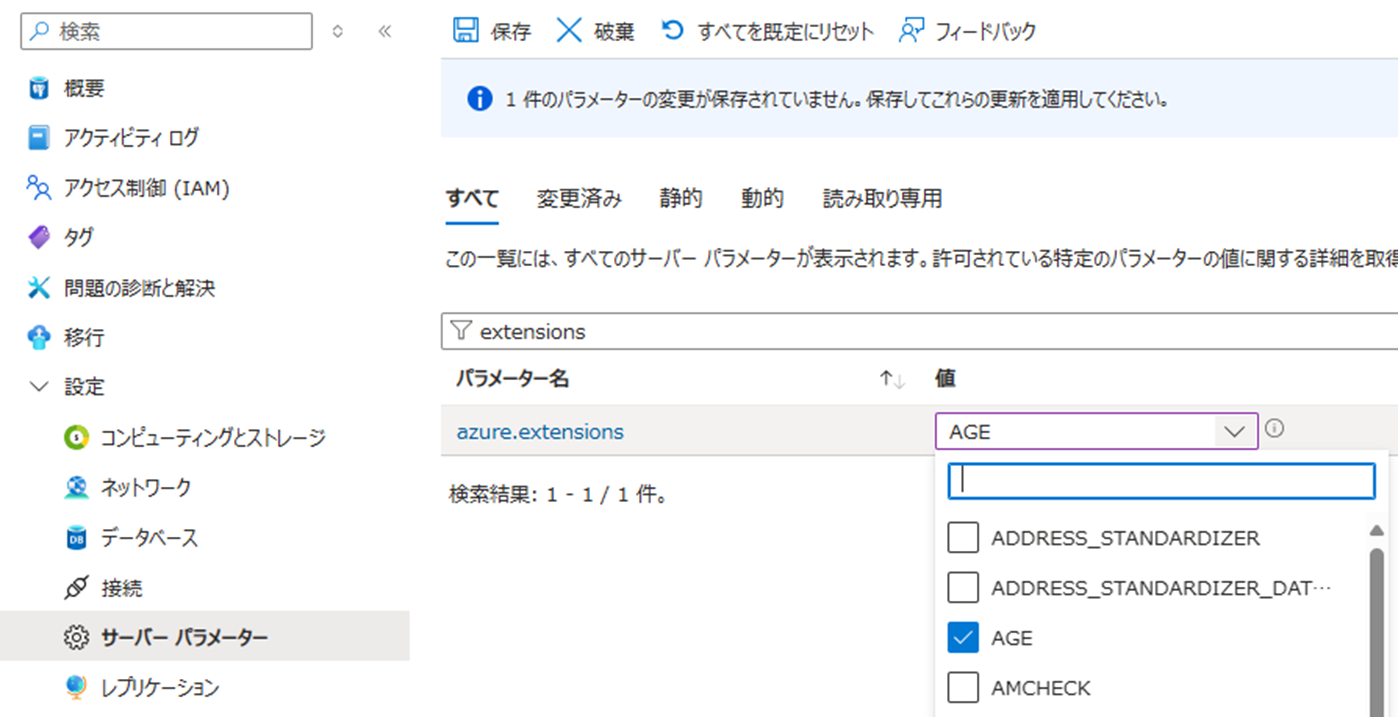Click the 破棄 button label
1398x717 pixels.
click(x=614, y=31)
